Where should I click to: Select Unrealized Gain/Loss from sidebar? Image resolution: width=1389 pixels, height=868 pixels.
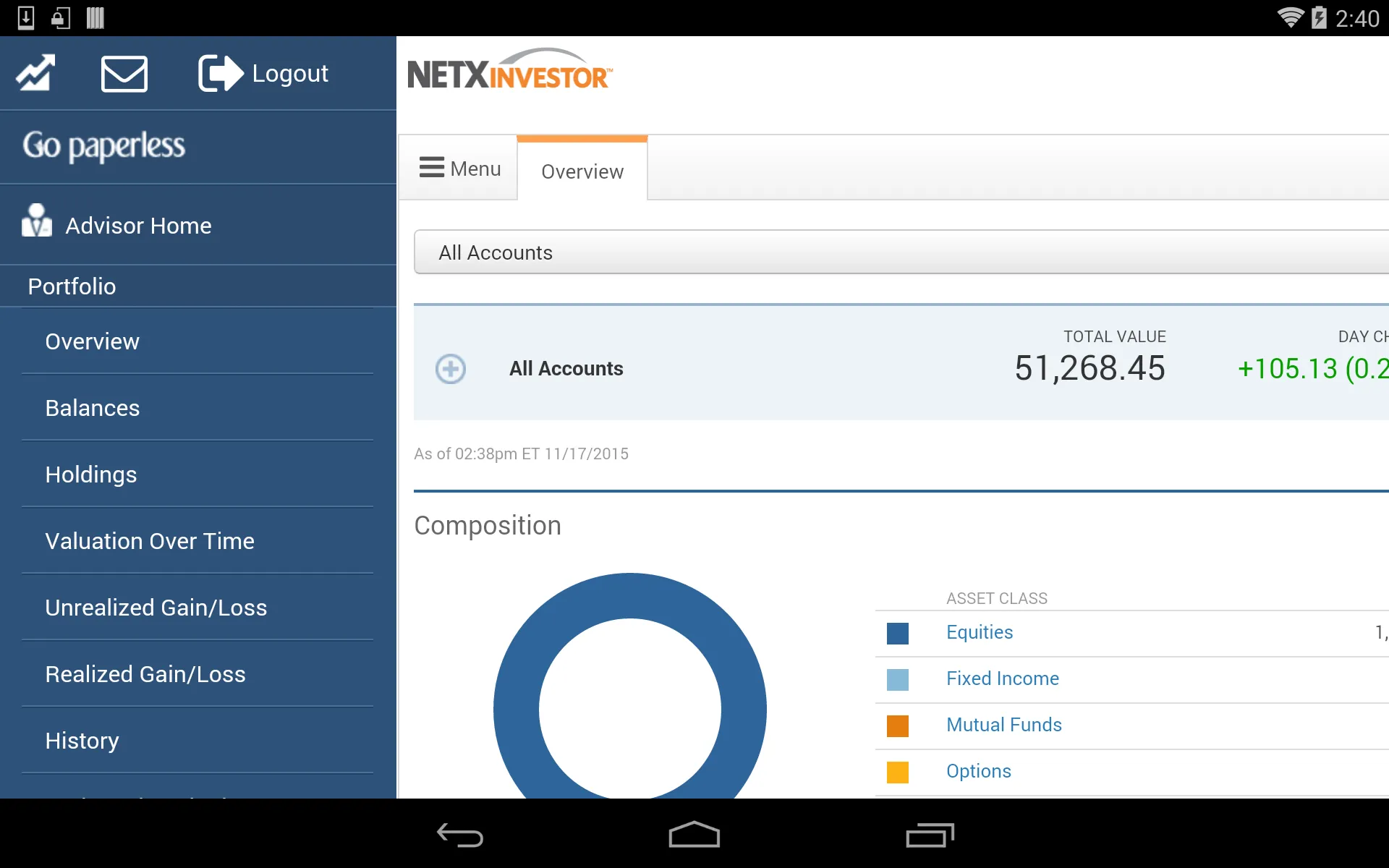pos(156,607)
